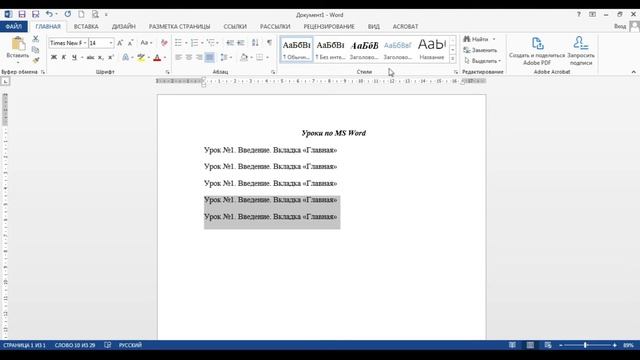640x360 pixels.
Task: Toggle superscript formatting
Action: (111, 58)
